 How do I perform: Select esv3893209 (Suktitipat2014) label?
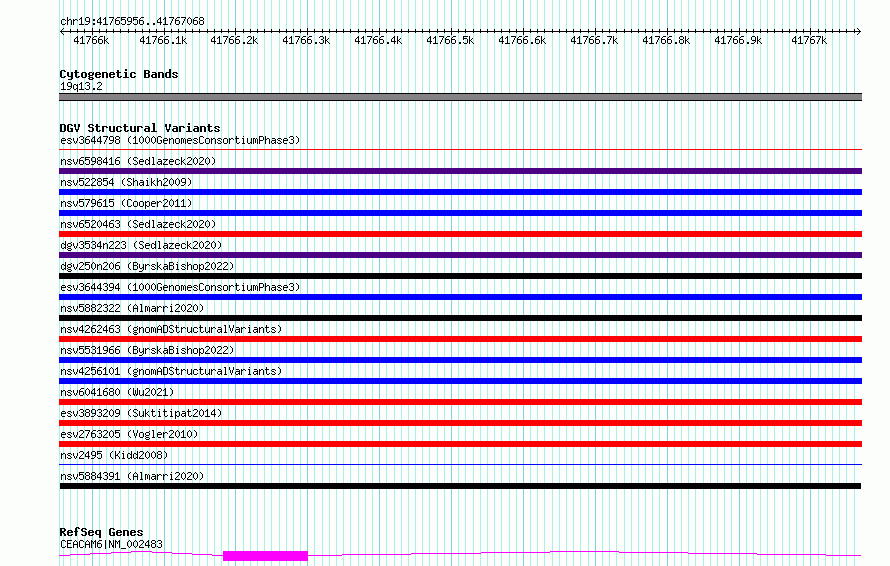141,413
